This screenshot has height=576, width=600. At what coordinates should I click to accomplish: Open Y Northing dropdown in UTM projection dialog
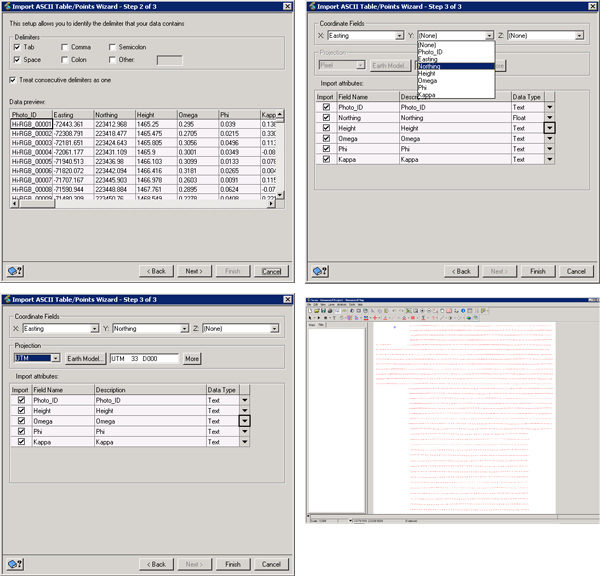tap(184, 328)
